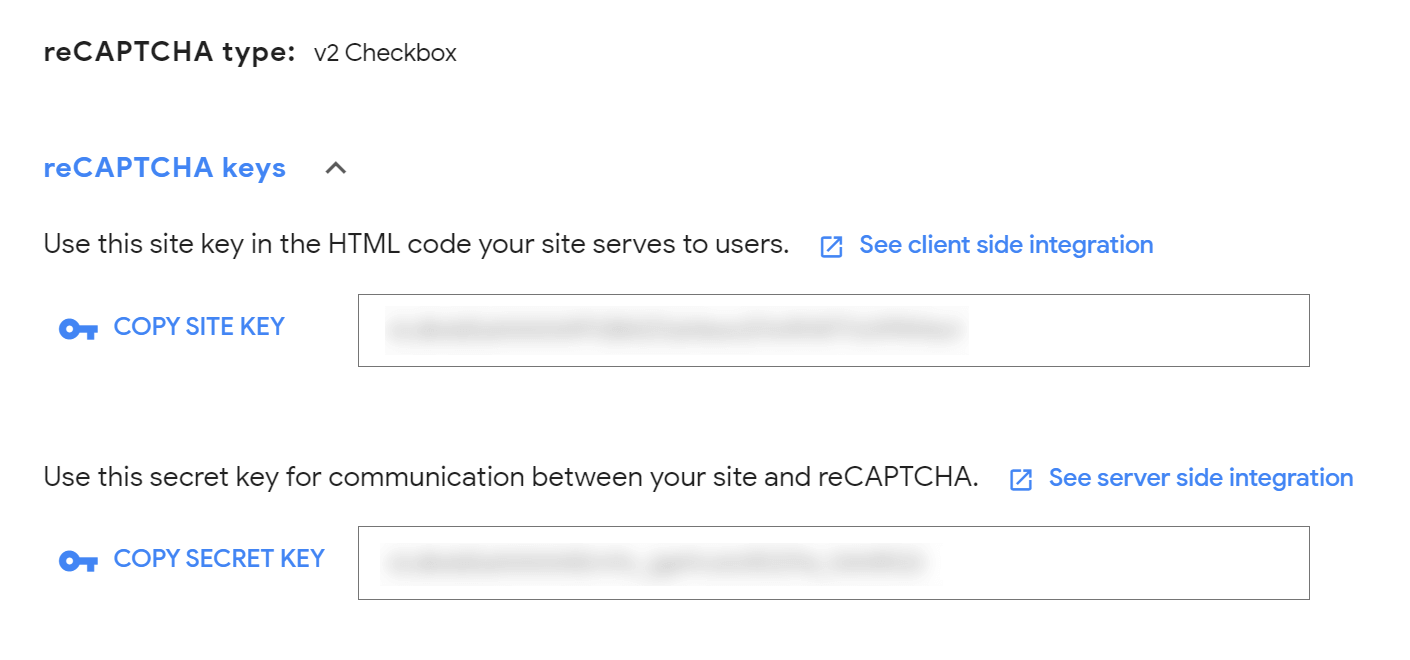Click the external link icon before See server side integration
This screenshot has height=660, width=1410.
[x=1020, y=479]
